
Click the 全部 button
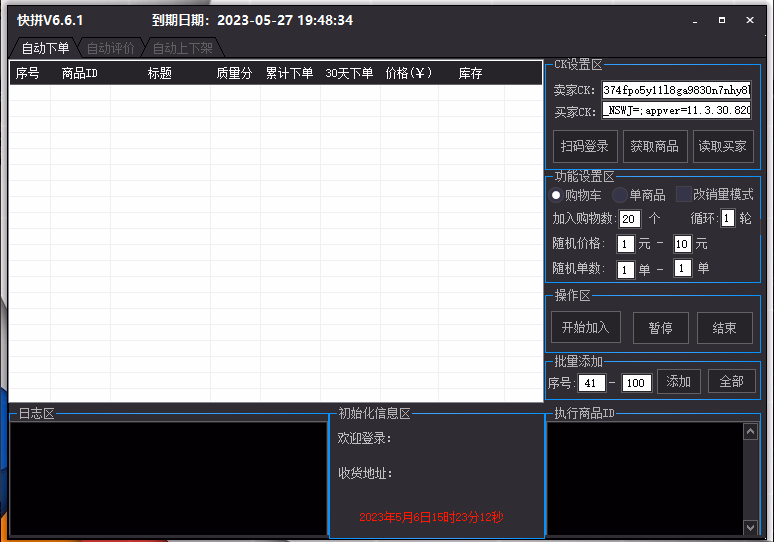click(732, 382)
